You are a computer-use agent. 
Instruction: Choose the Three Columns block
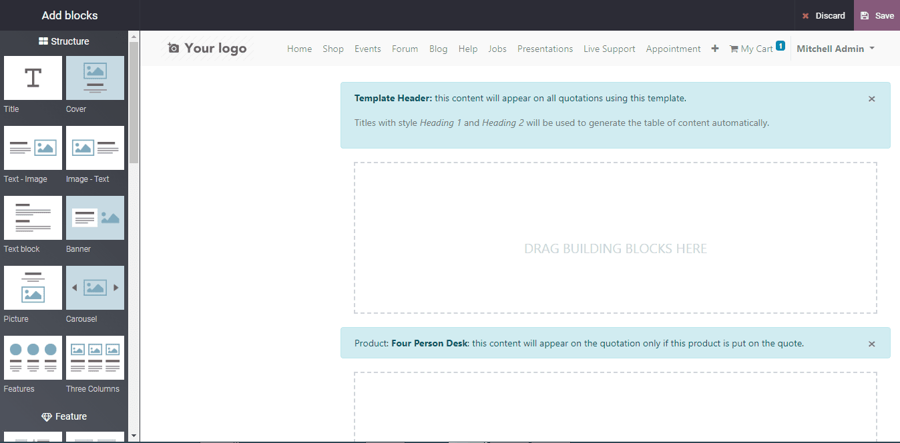click(95, 358)
